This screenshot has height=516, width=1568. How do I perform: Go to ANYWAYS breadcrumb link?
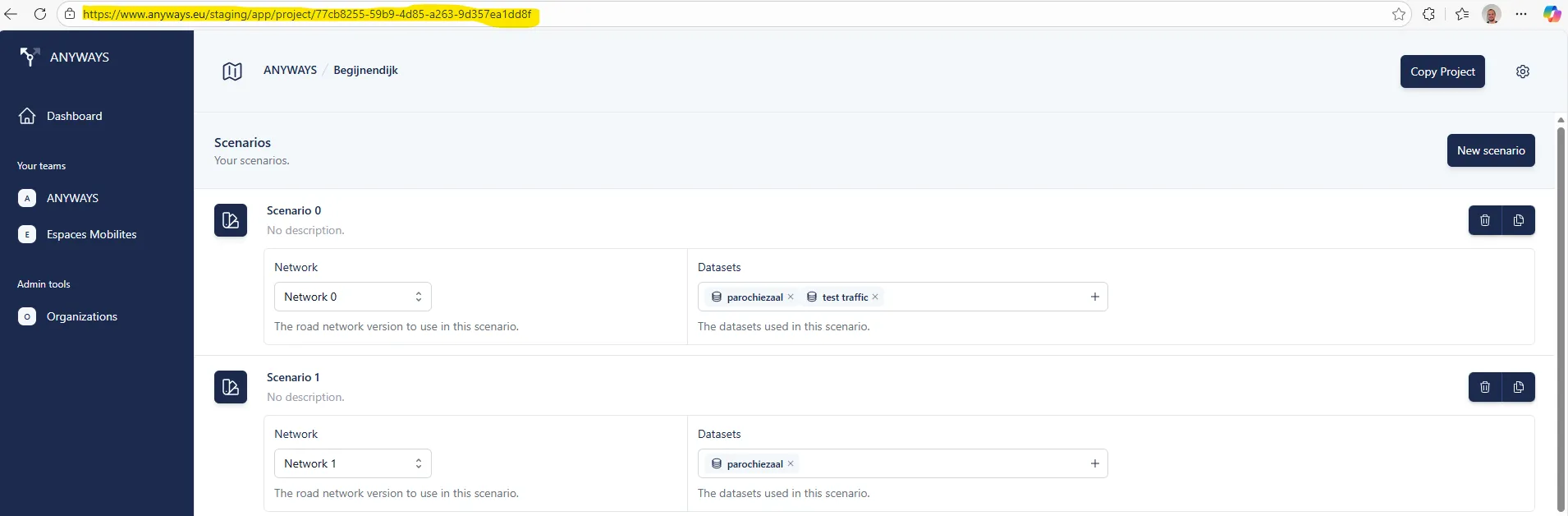pos(290,70)
